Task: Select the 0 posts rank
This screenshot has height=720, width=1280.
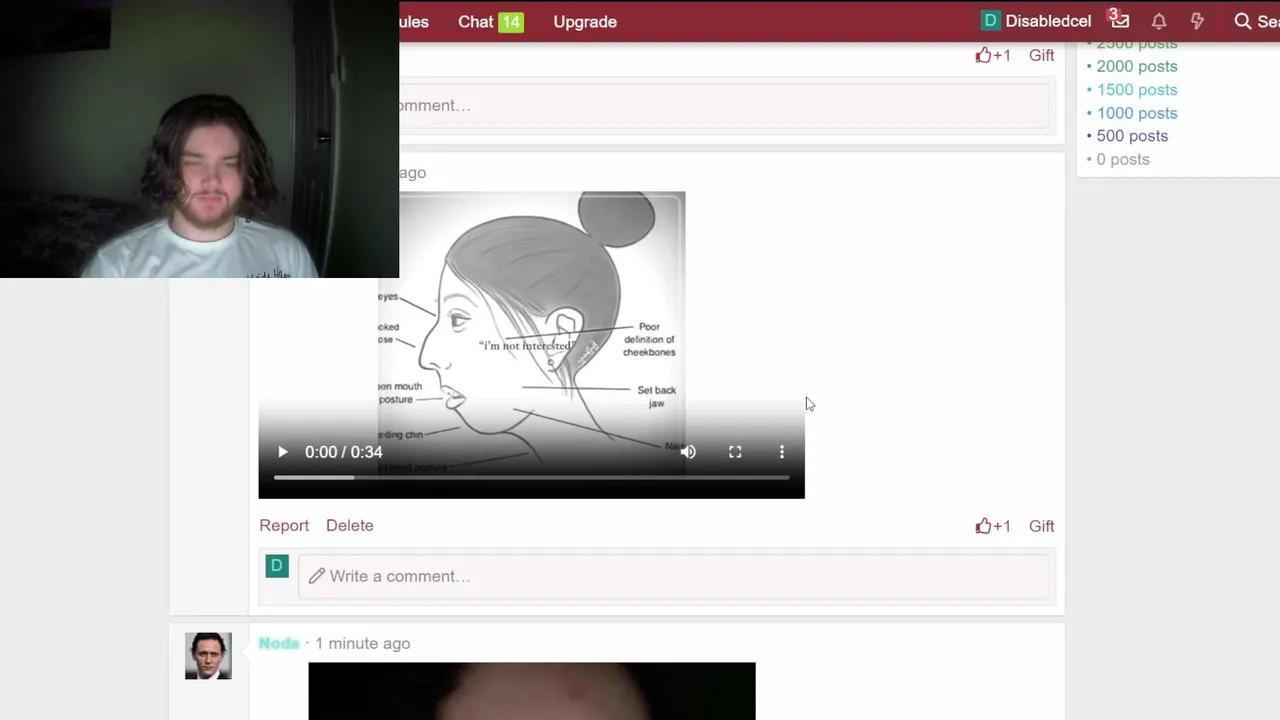Action: [x=1123, y=159]
